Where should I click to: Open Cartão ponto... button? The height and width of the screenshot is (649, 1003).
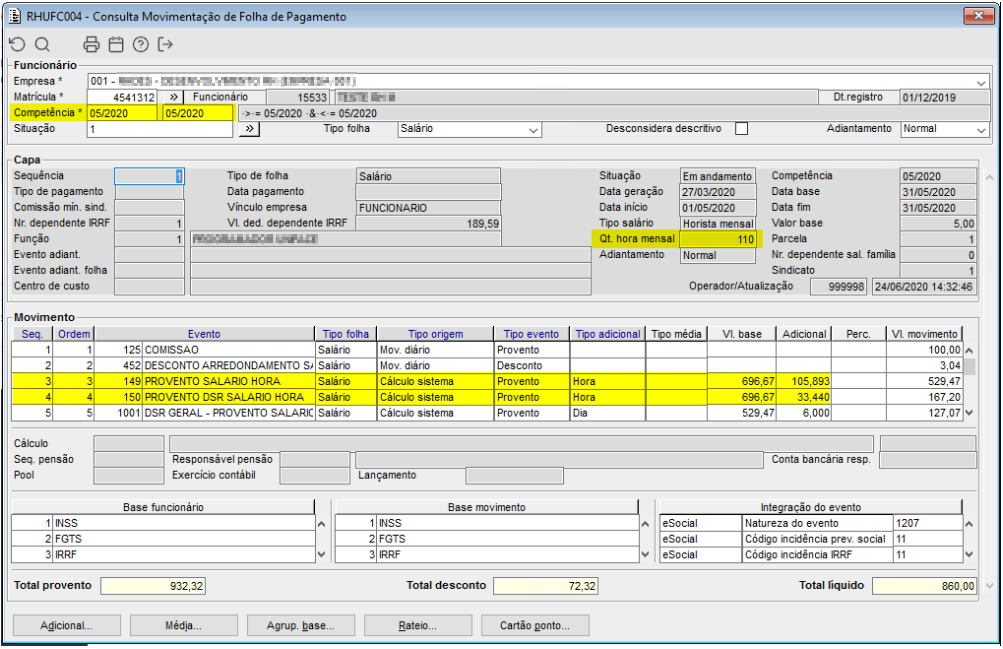[534, 626]
